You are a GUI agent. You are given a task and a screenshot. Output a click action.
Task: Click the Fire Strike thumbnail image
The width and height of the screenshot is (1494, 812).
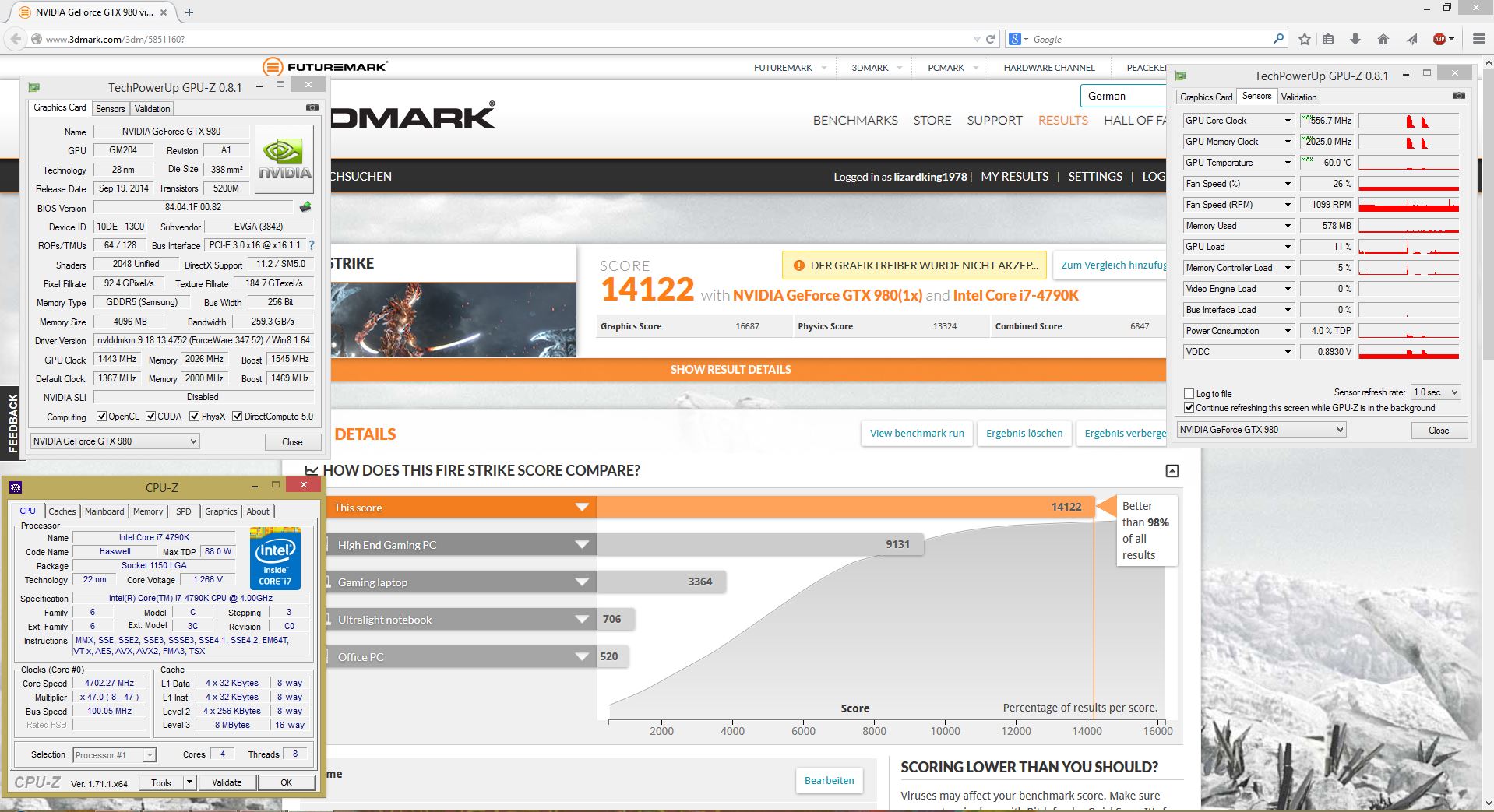click(453, 319)
